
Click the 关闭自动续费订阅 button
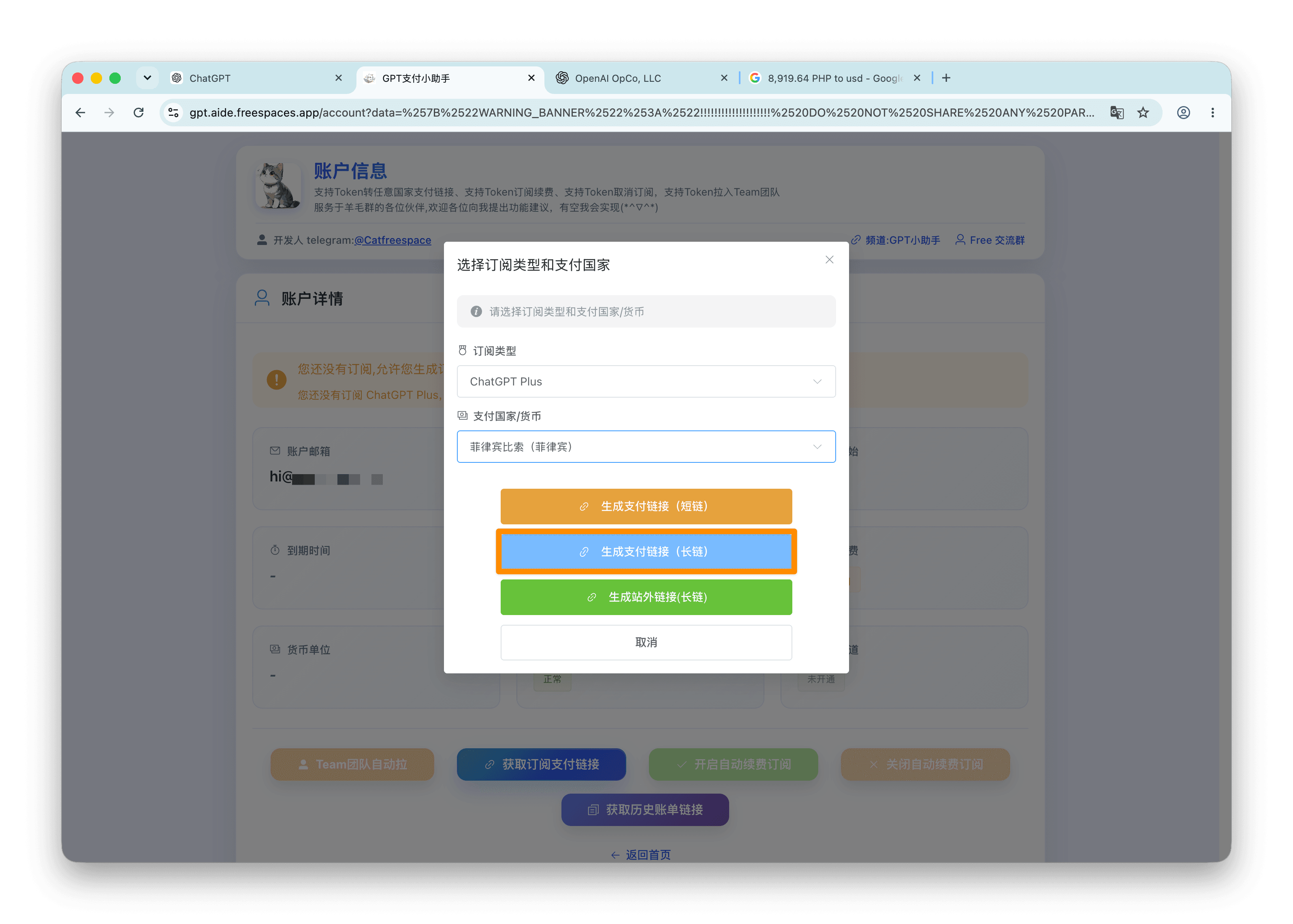[925, 764]
